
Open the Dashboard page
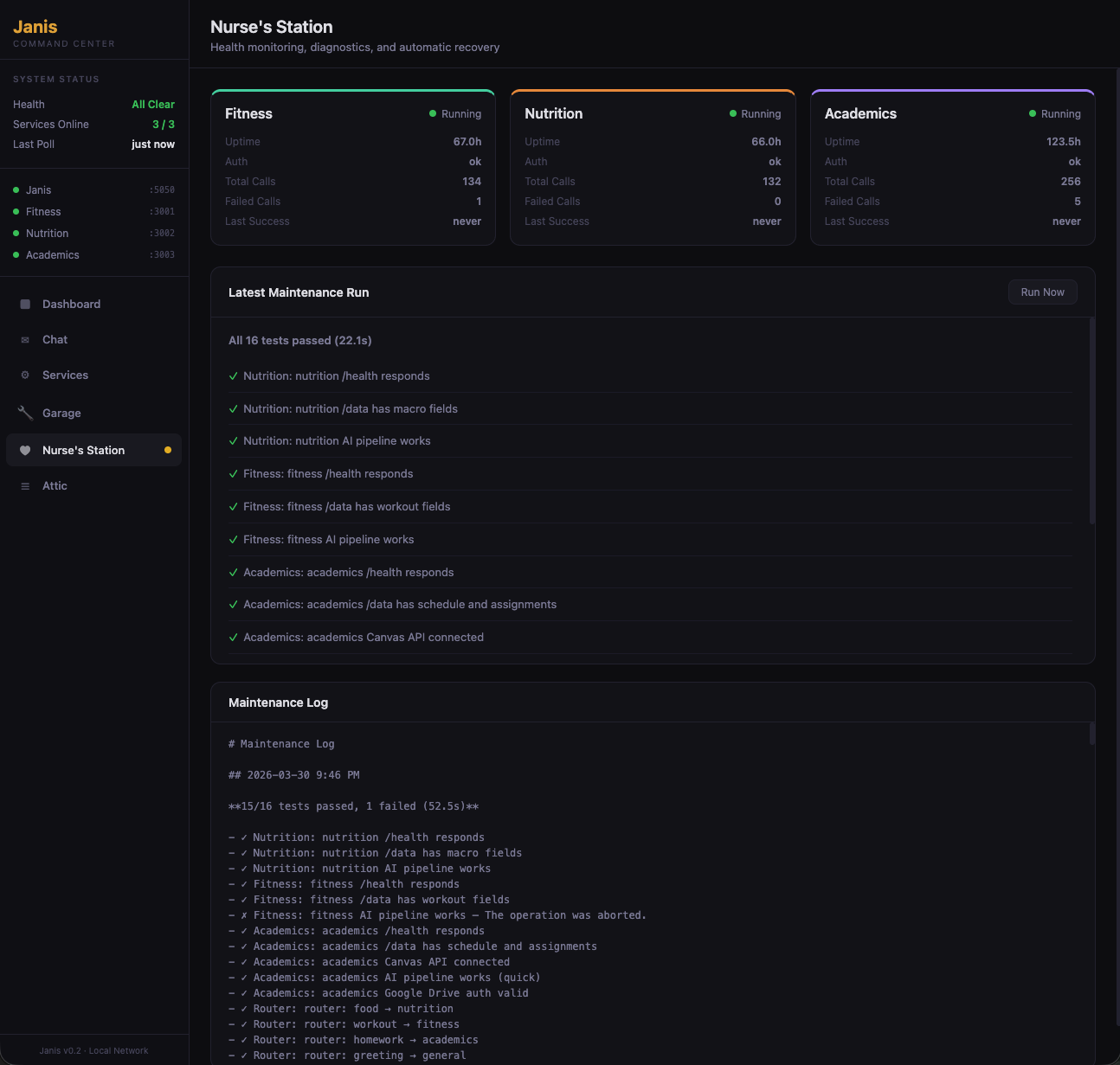click(71, 305)
